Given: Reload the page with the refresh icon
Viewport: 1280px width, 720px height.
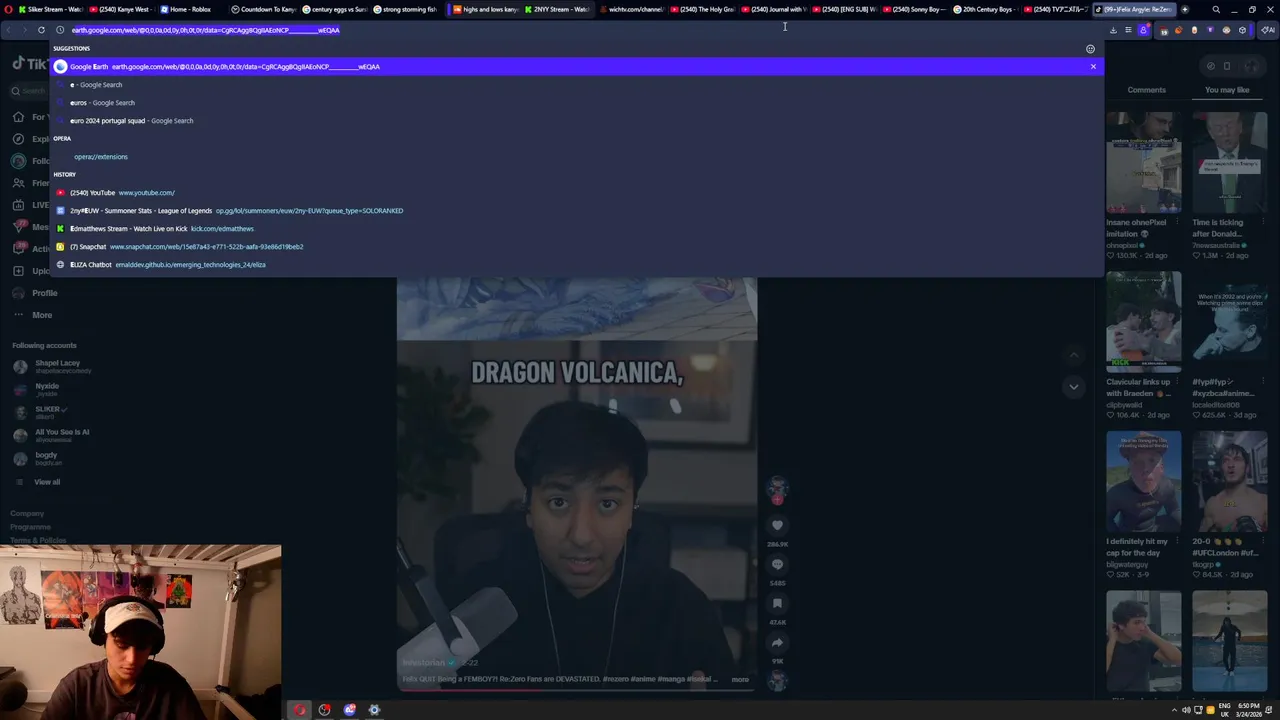Looking at the screenshot, I should (x=41, y=30).
